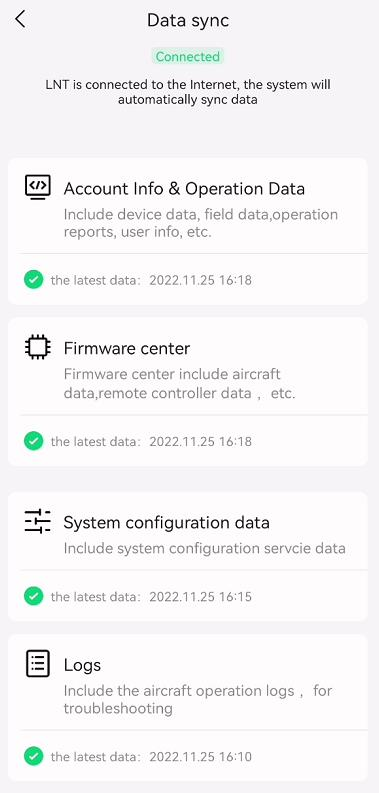Click the Firmware center chip icon
The image size is (379, 793).
[x=38, y=348]
